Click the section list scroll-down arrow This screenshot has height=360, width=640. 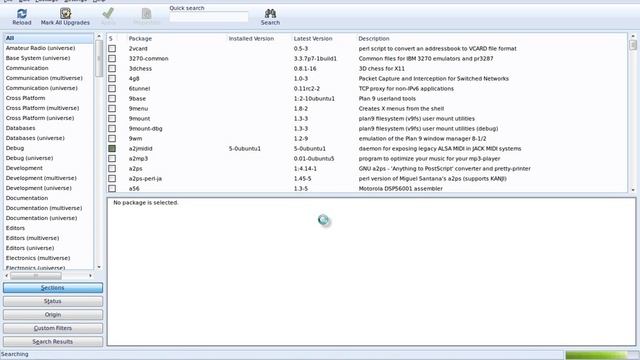(99, 267)
